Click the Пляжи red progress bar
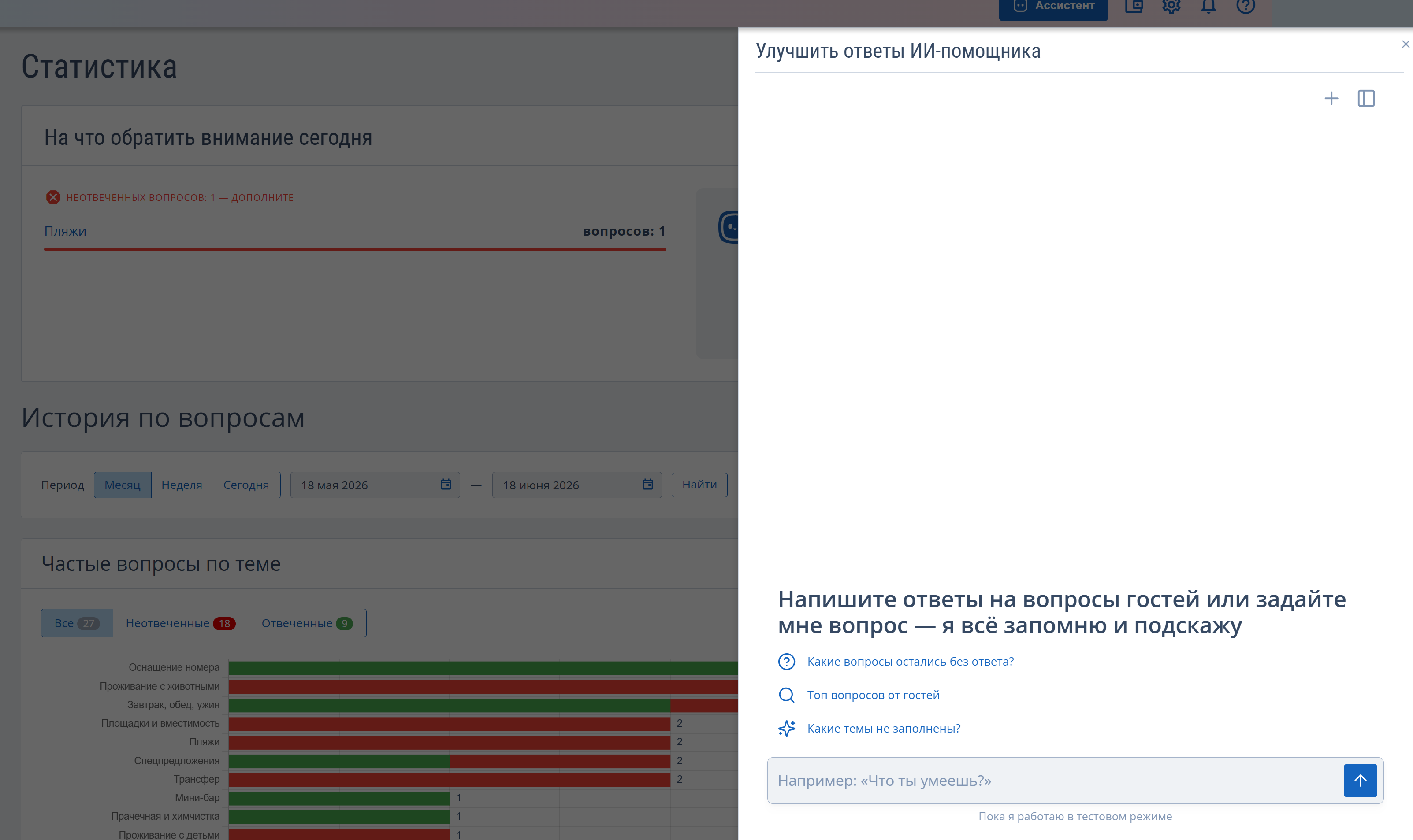The width and height of the screenshot is (1413, 840). tap(354, 249)
